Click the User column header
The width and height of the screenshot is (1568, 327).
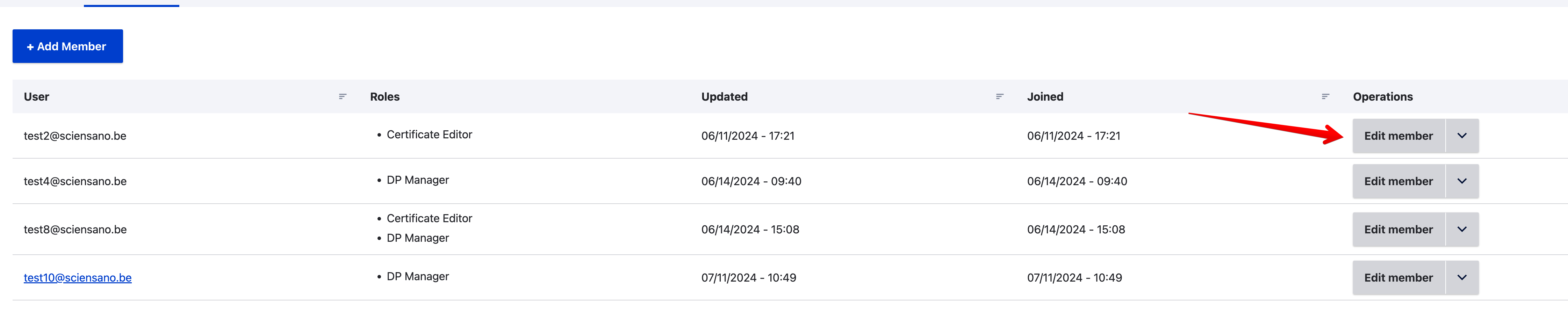[x=36, y=97]
